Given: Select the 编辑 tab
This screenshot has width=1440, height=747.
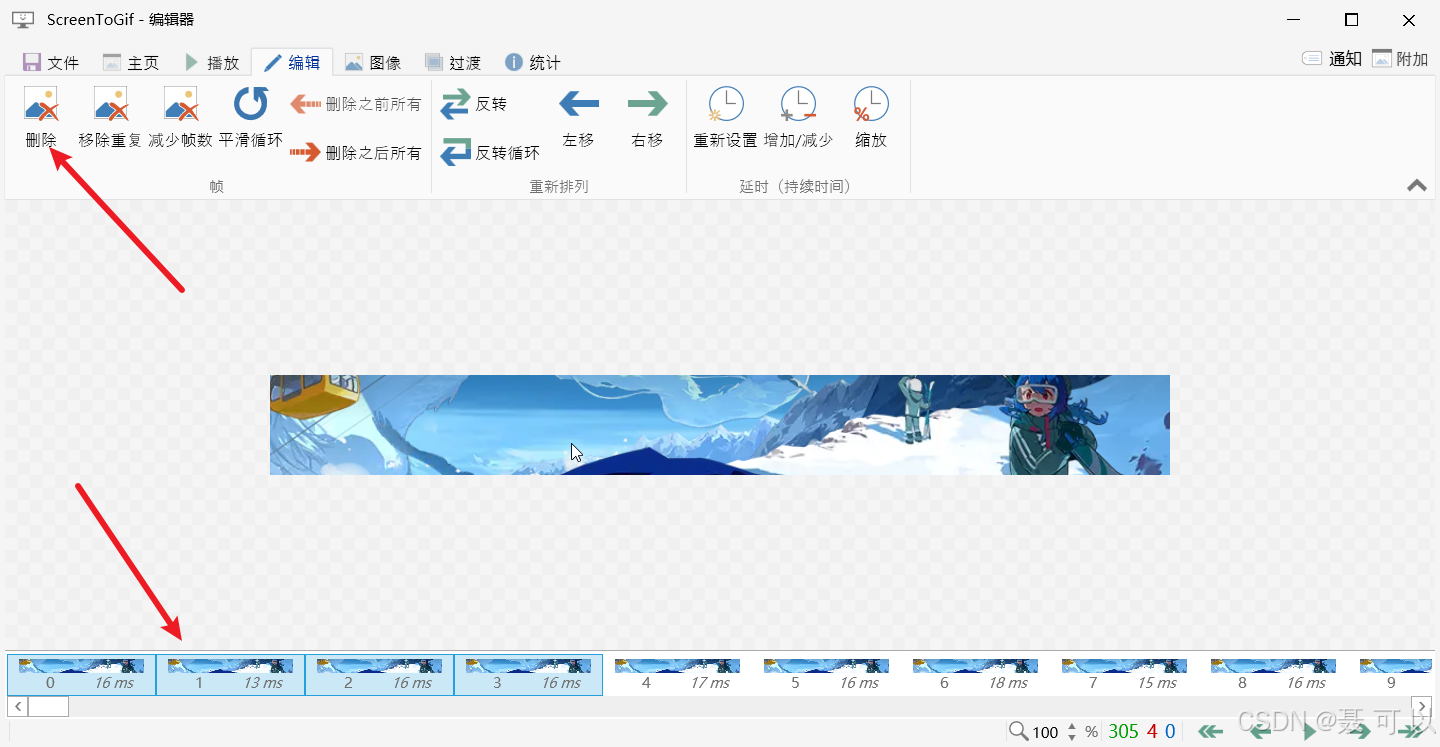Looking at the screenshot, I should (292, 62).
